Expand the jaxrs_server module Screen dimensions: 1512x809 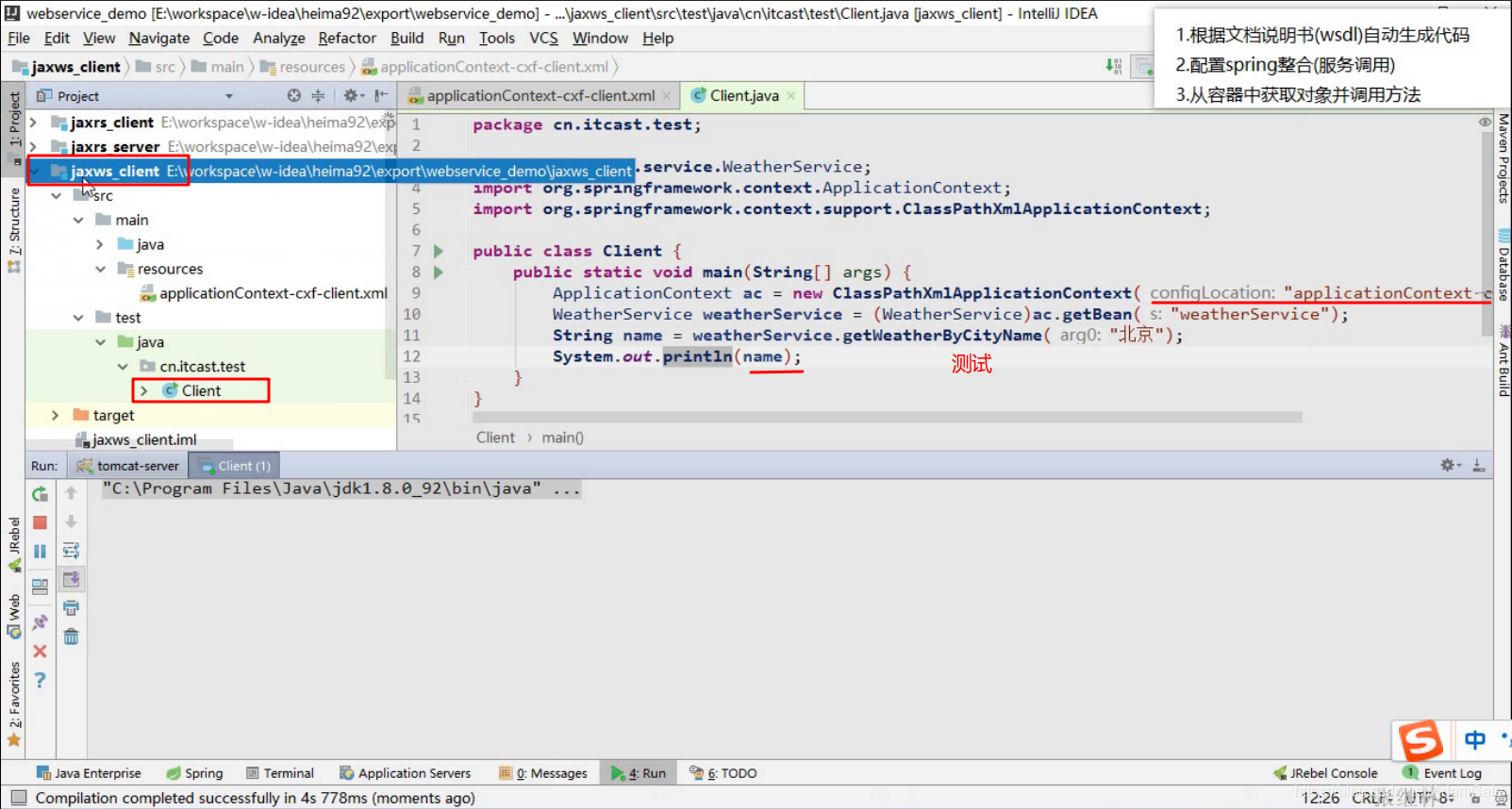[33, 147]
